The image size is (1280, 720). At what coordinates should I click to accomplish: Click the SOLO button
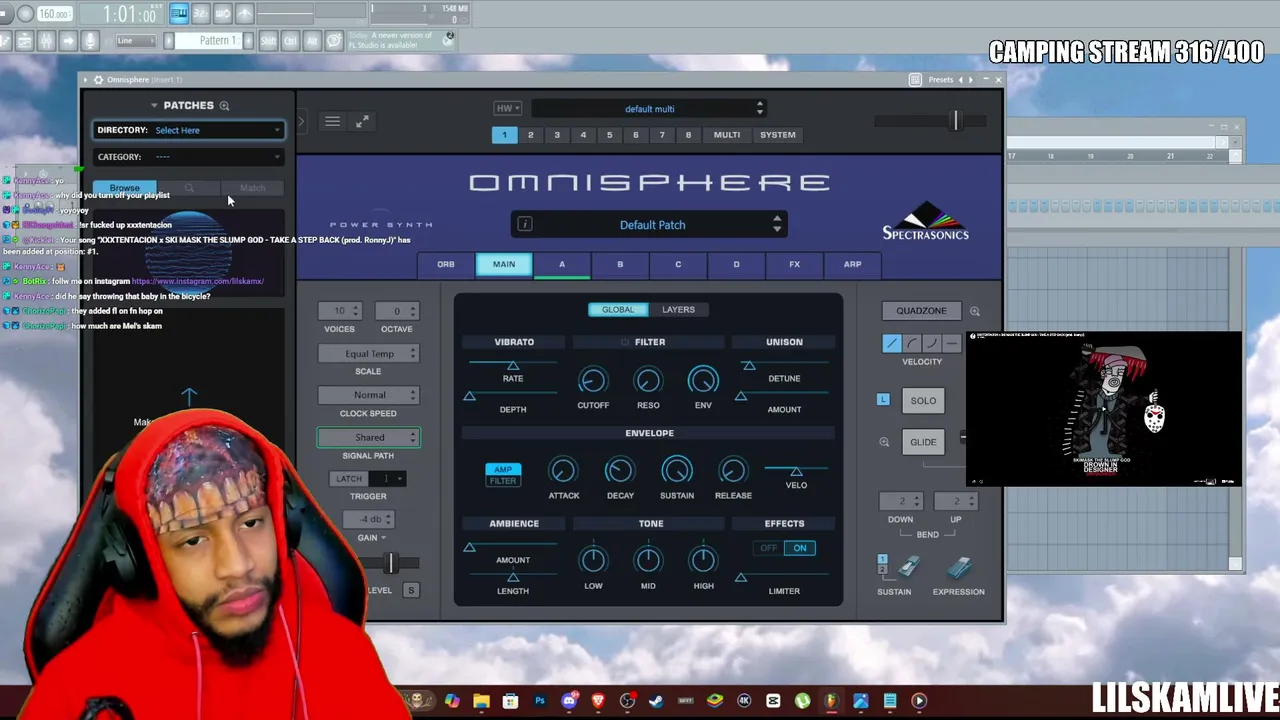coord(923,401)
